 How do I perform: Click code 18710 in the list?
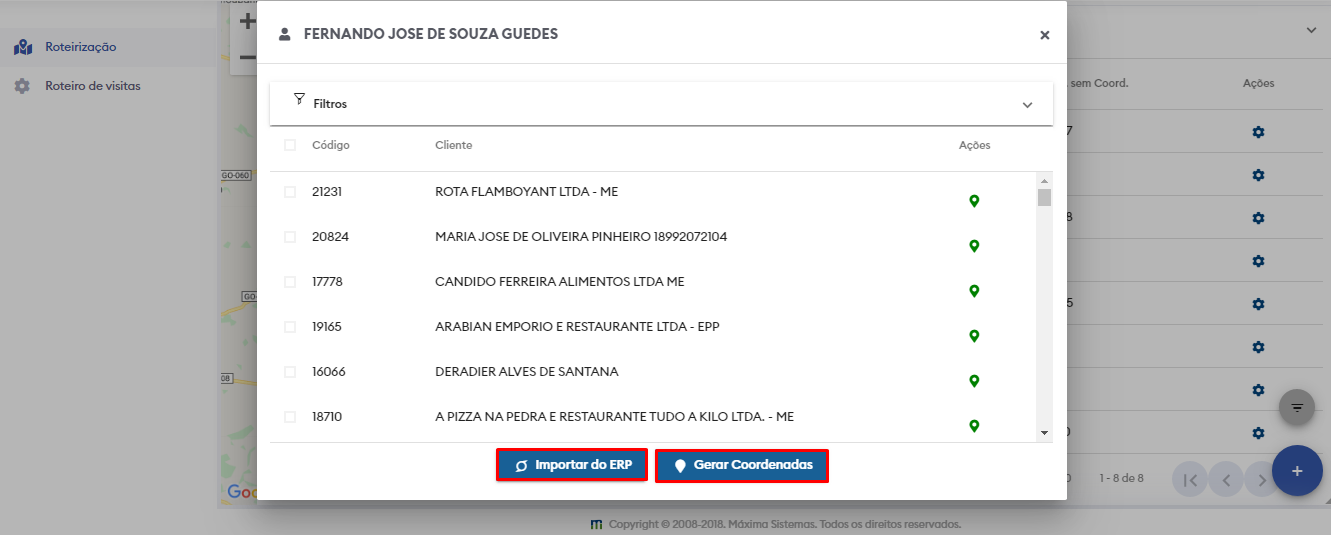[327, 417]
